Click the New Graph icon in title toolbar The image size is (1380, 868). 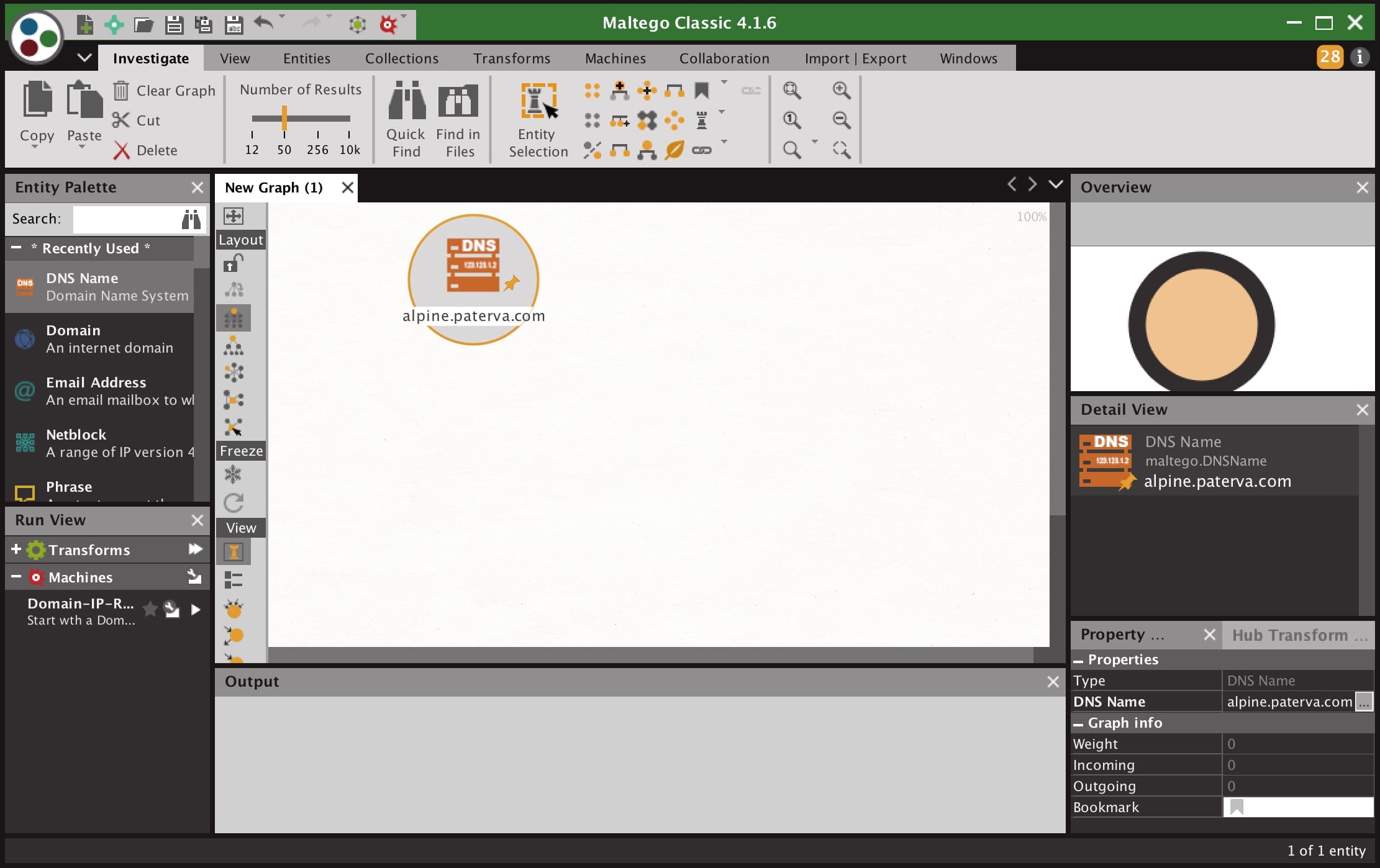click(x=85, y=24)
